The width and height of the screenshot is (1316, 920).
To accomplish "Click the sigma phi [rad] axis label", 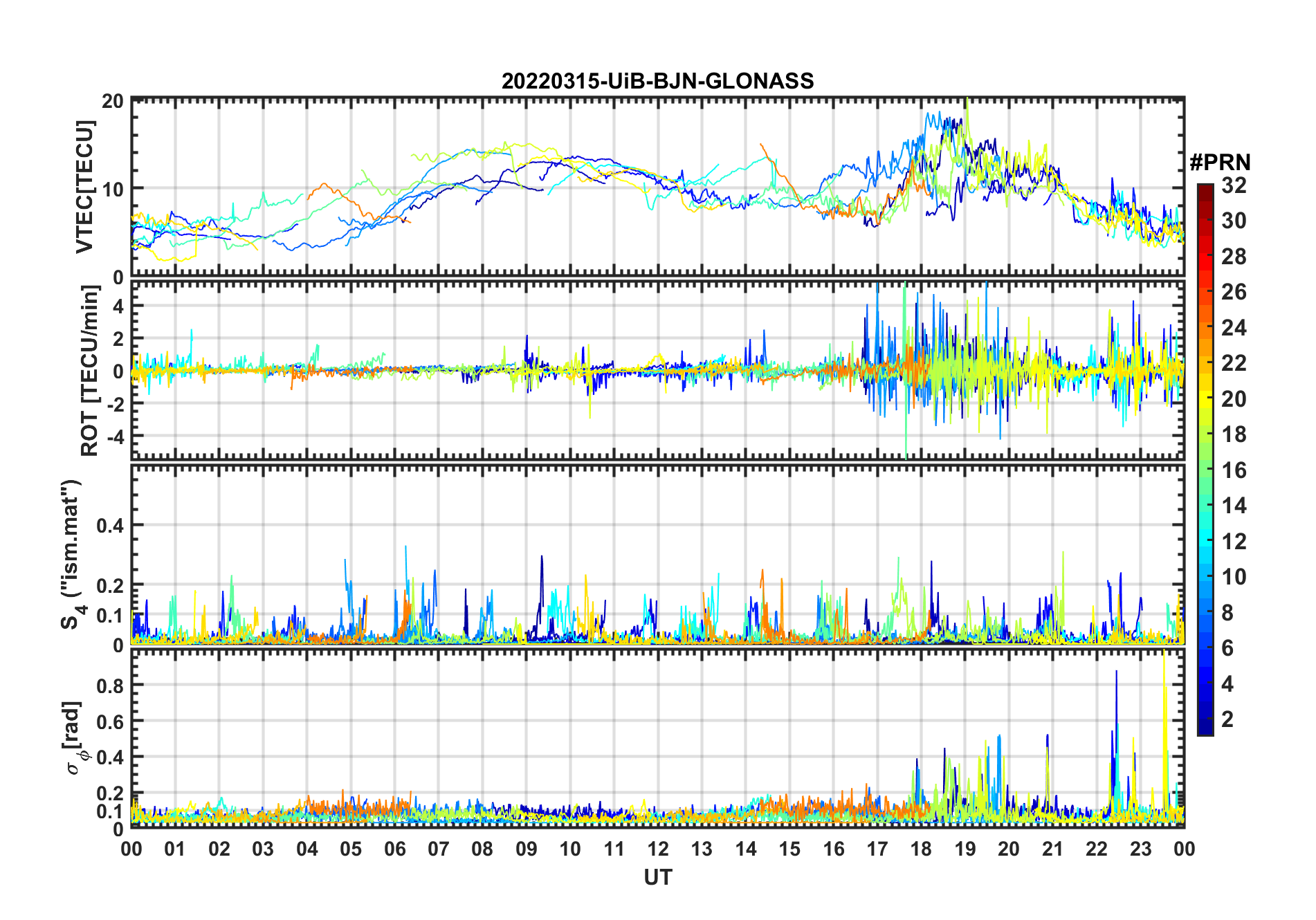I will [x=76, y=739].
